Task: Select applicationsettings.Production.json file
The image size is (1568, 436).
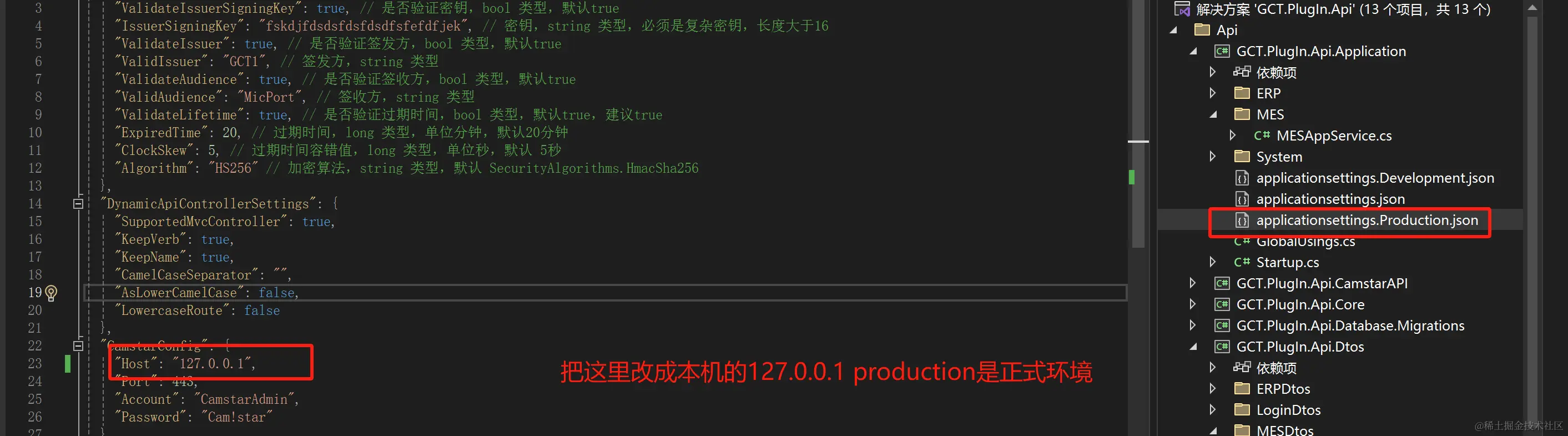Action: point(1367,220)
